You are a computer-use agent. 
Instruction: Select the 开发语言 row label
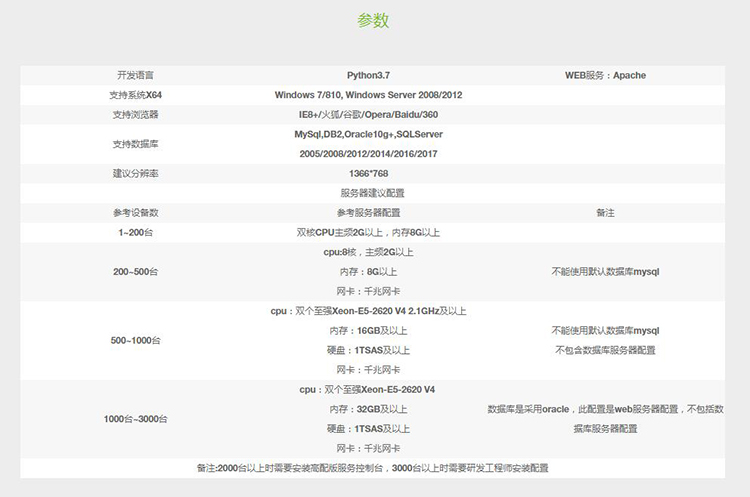[135, 75]
